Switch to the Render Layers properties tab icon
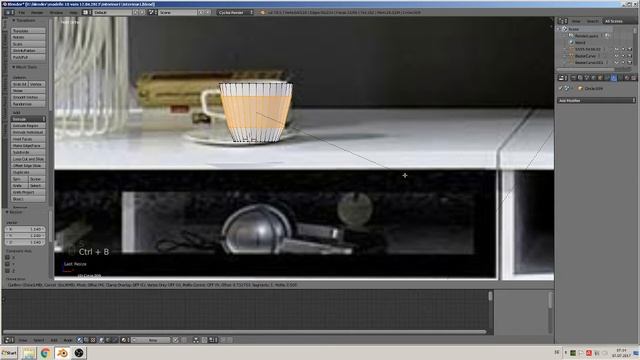640x360 pixels. (580, 78)
